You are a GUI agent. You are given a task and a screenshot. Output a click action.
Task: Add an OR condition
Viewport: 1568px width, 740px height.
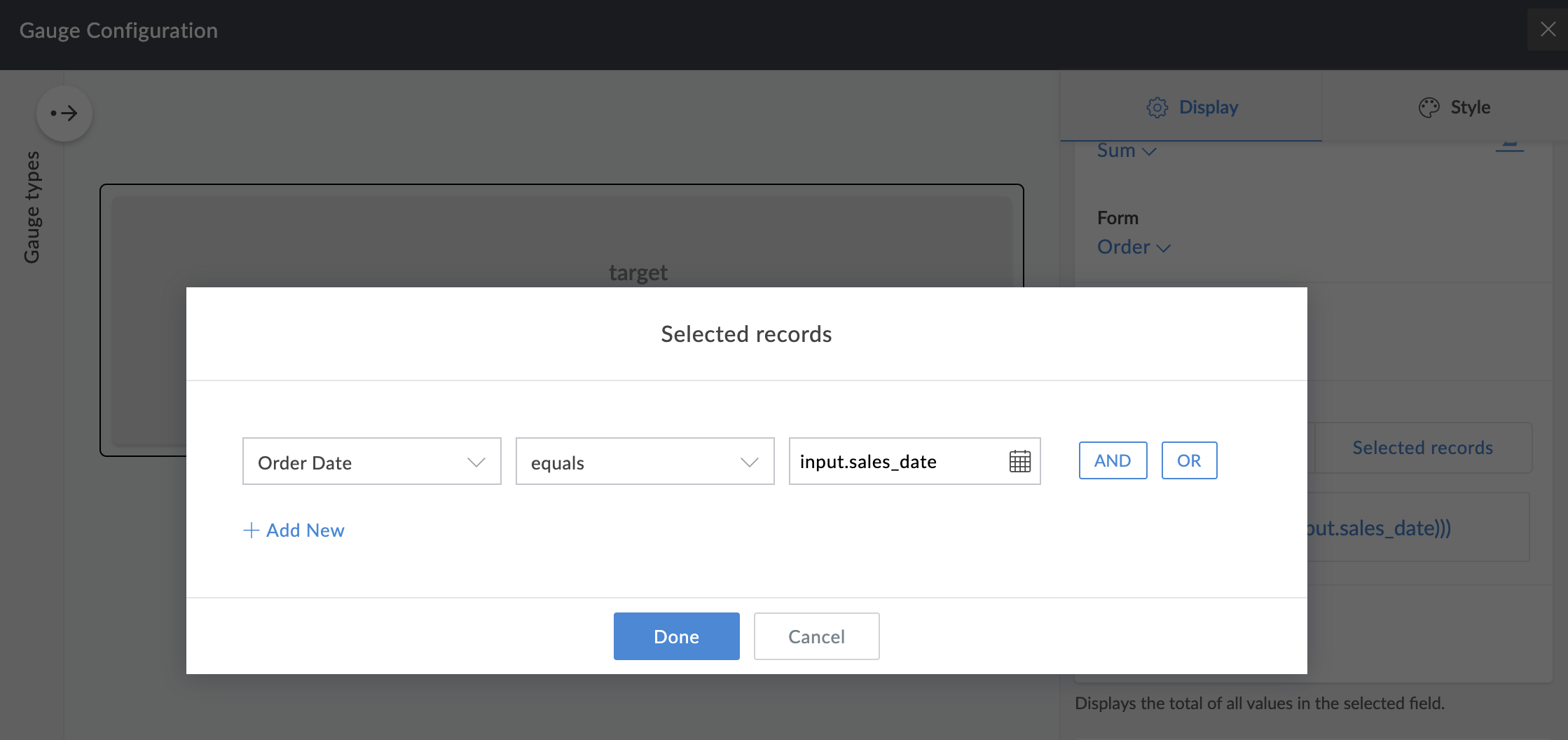pos(1189,460)
